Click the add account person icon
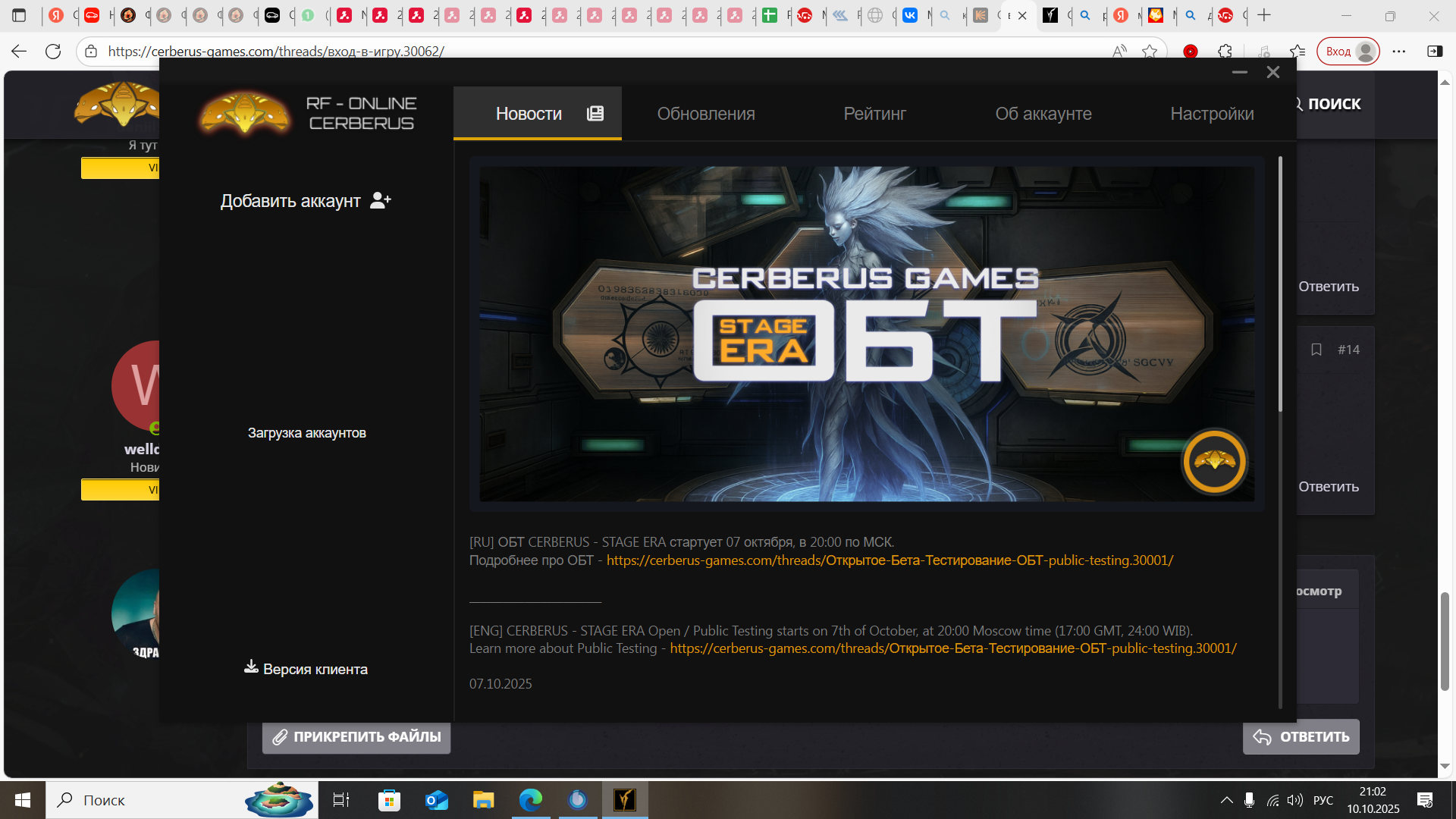Screen dimensions: 1456x819 click(x=381, y=200)
